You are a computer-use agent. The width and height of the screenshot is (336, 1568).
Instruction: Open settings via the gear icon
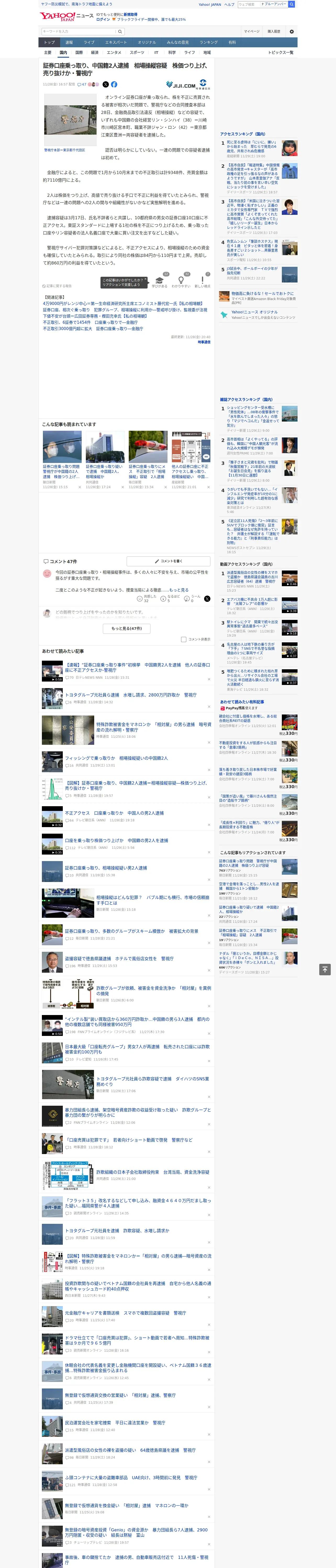pyautogui.click(x=292, y=32)
